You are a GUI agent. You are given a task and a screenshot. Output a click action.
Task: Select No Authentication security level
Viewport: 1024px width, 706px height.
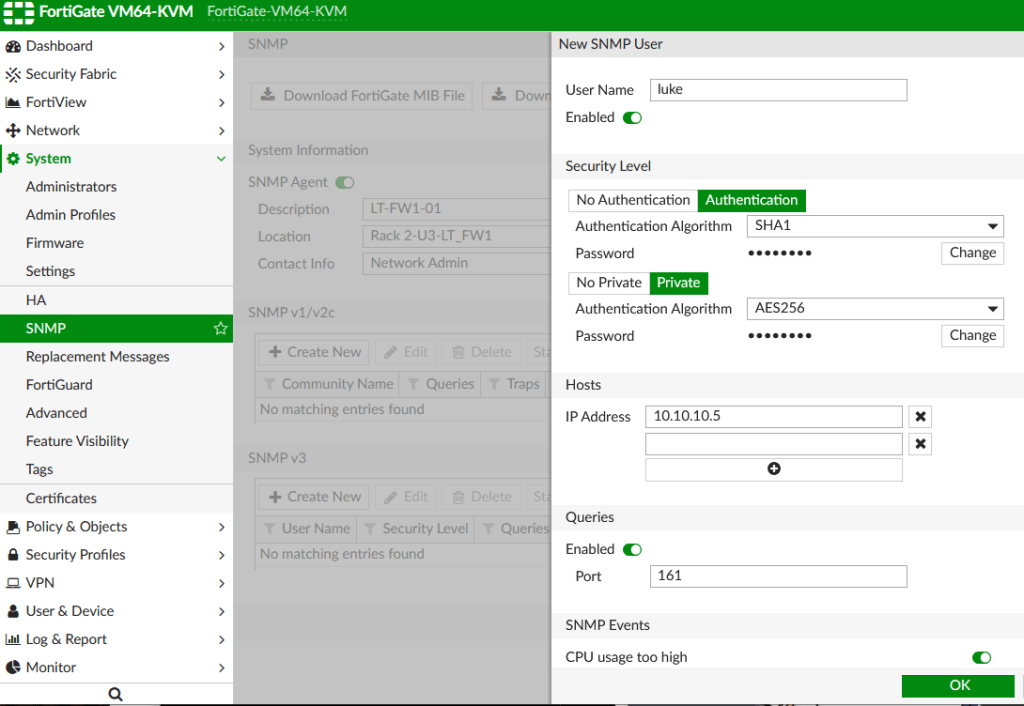tap(633, 200)
